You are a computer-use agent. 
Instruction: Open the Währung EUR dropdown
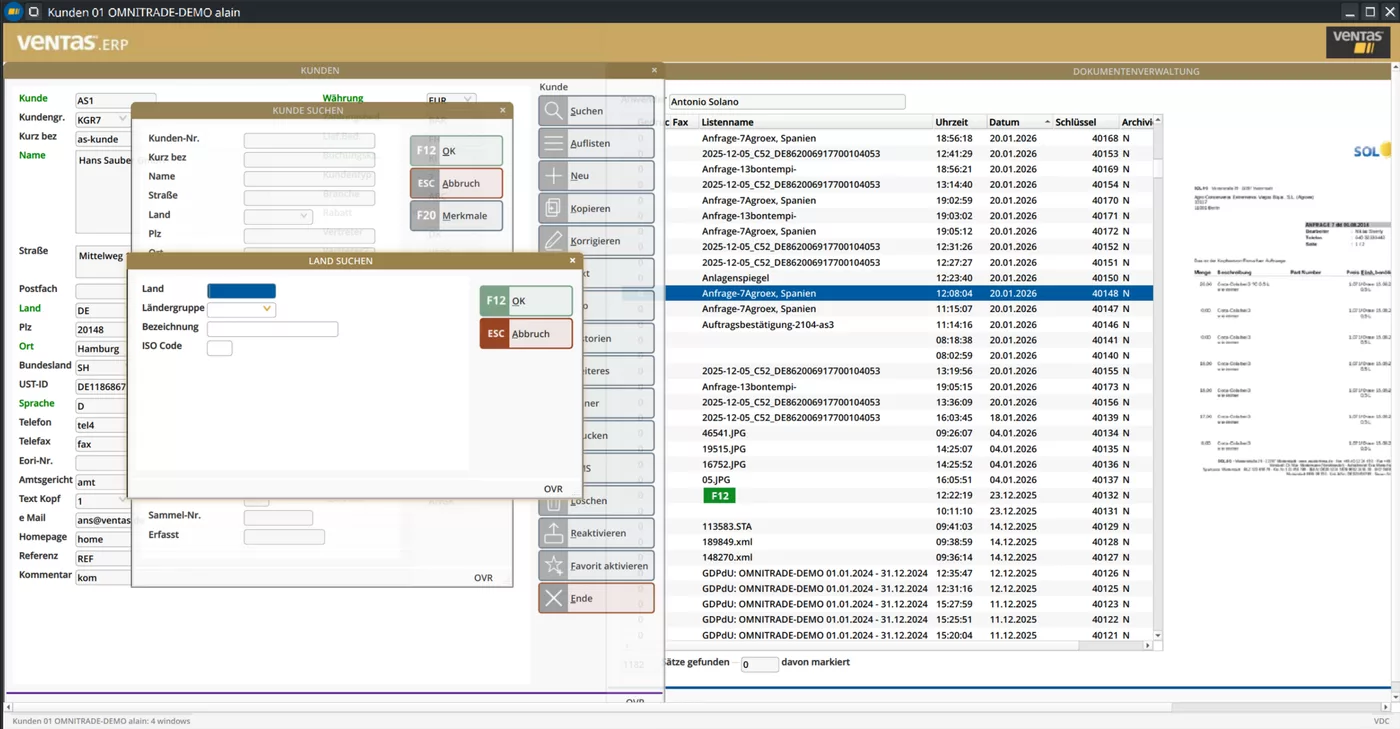[468, 100]
